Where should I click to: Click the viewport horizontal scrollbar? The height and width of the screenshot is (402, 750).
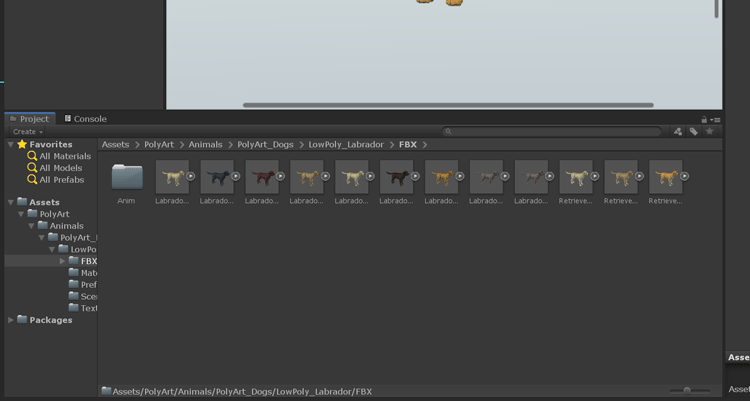448,105
